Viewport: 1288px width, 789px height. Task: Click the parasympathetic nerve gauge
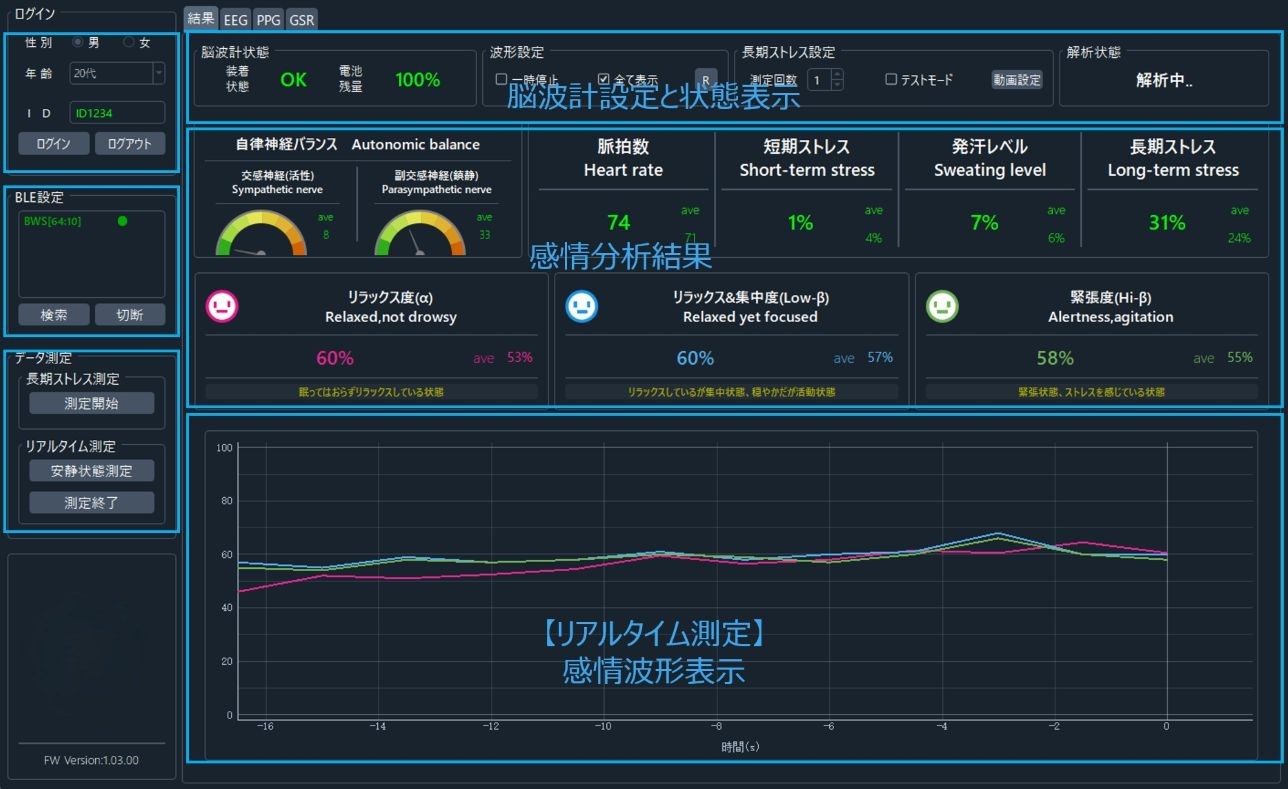point(419,236)
